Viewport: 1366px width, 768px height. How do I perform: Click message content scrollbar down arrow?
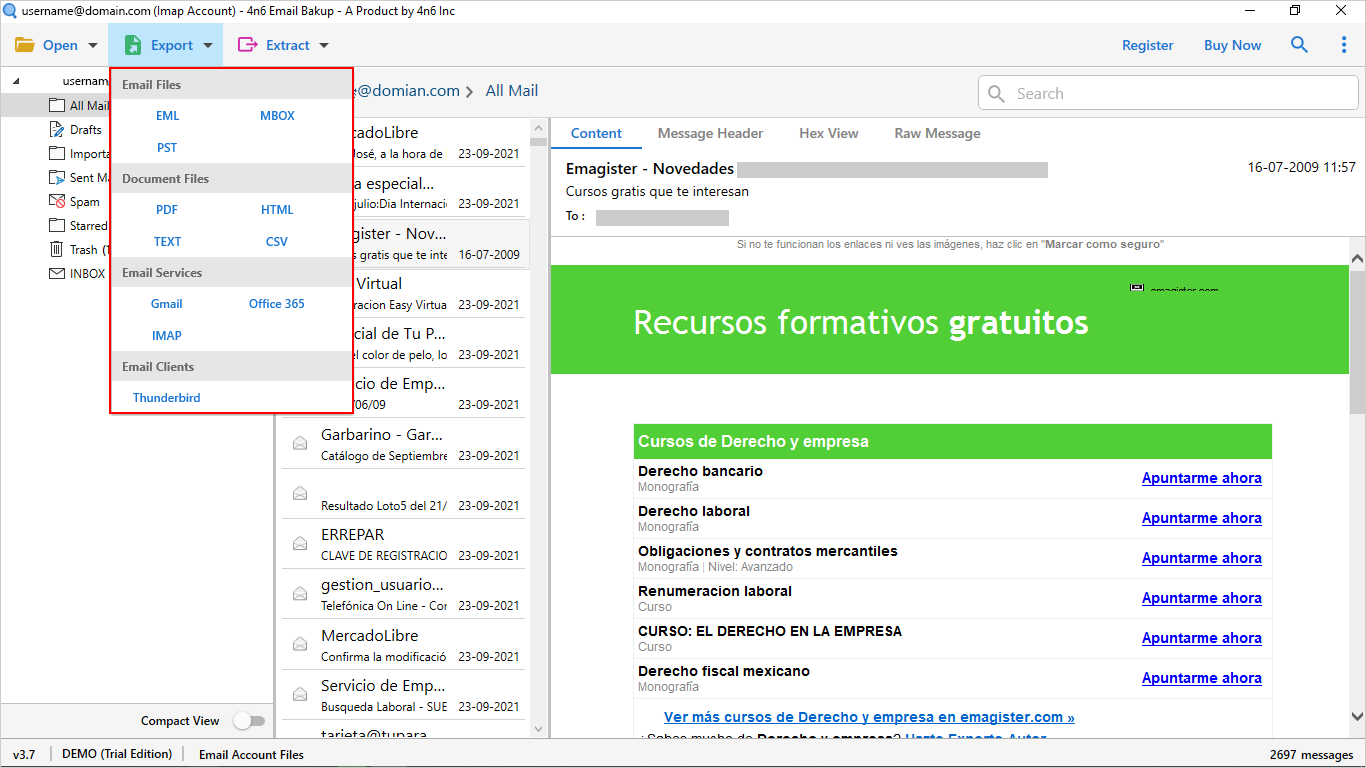[1357, 716]
